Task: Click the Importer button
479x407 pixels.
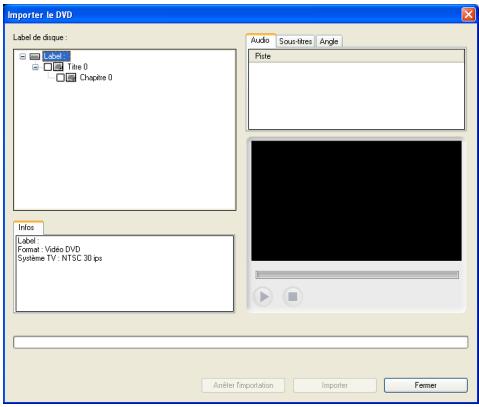Action: pyautogui.click(x=335, y=385)
